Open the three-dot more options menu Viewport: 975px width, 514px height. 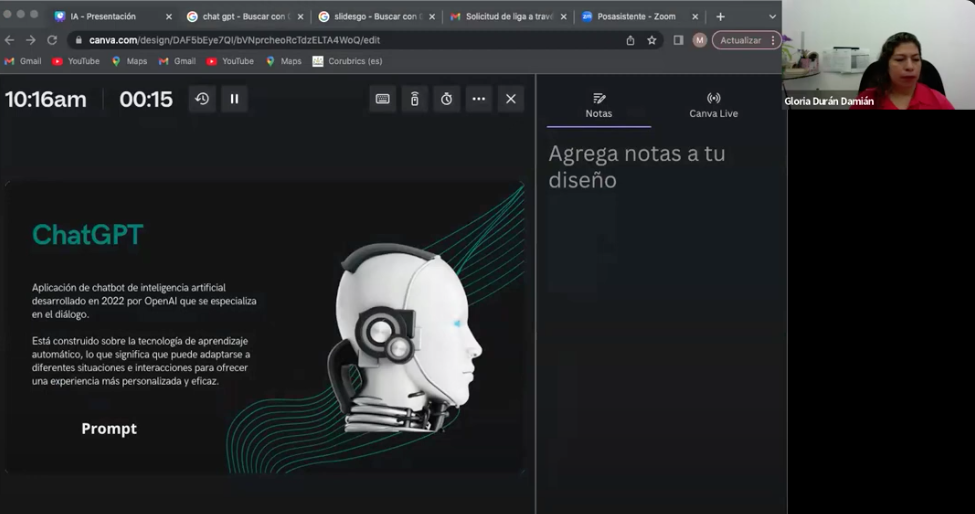[x=479, y=99]
